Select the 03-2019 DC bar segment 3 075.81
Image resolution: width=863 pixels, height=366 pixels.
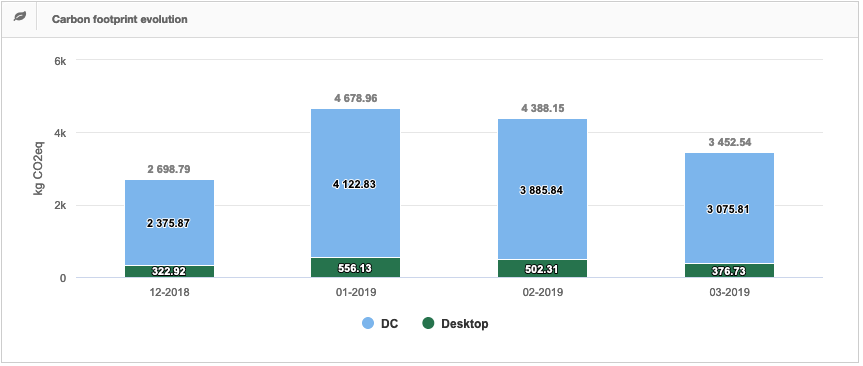[x=729, y=208]
